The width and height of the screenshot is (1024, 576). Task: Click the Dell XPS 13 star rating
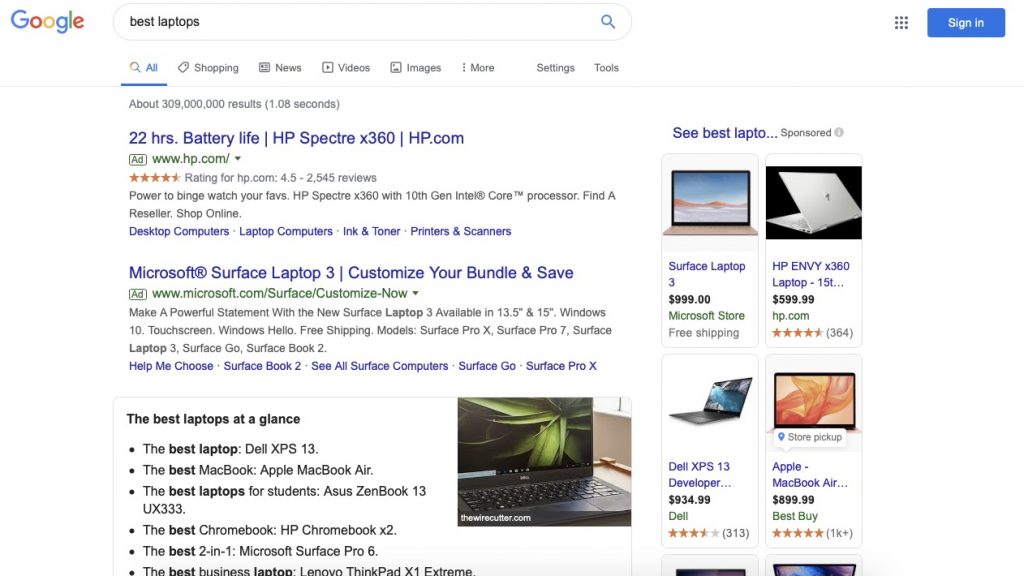click(694, 533)
